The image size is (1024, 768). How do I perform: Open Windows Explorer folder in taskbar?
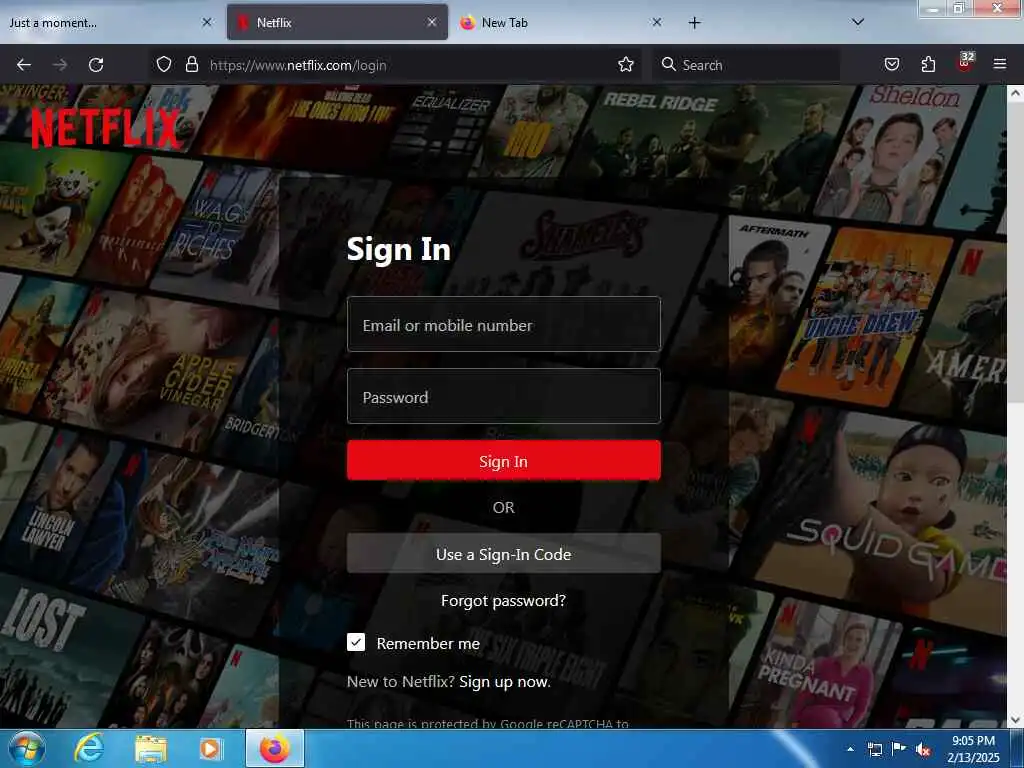click(151, 749)
